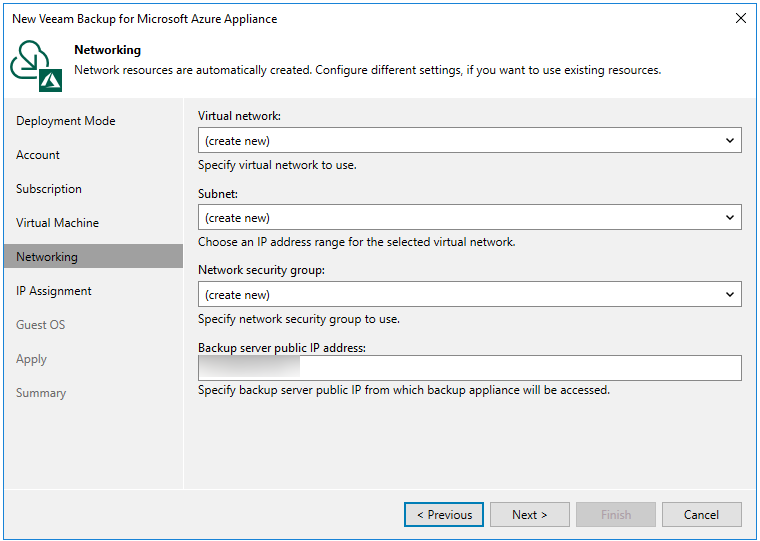The image size is (760, 541).
Task: Switch to the Virtual Machine step
Action: [58, 223]
